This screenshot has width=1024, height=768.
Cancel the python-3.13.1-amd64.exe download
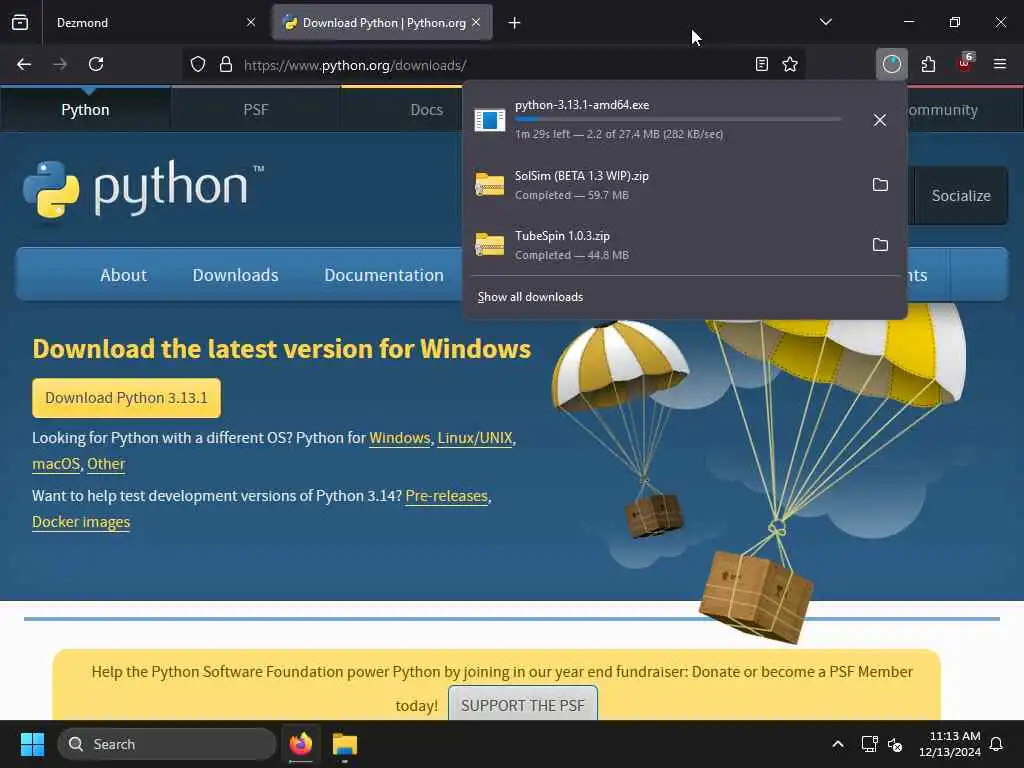[880, 120]
